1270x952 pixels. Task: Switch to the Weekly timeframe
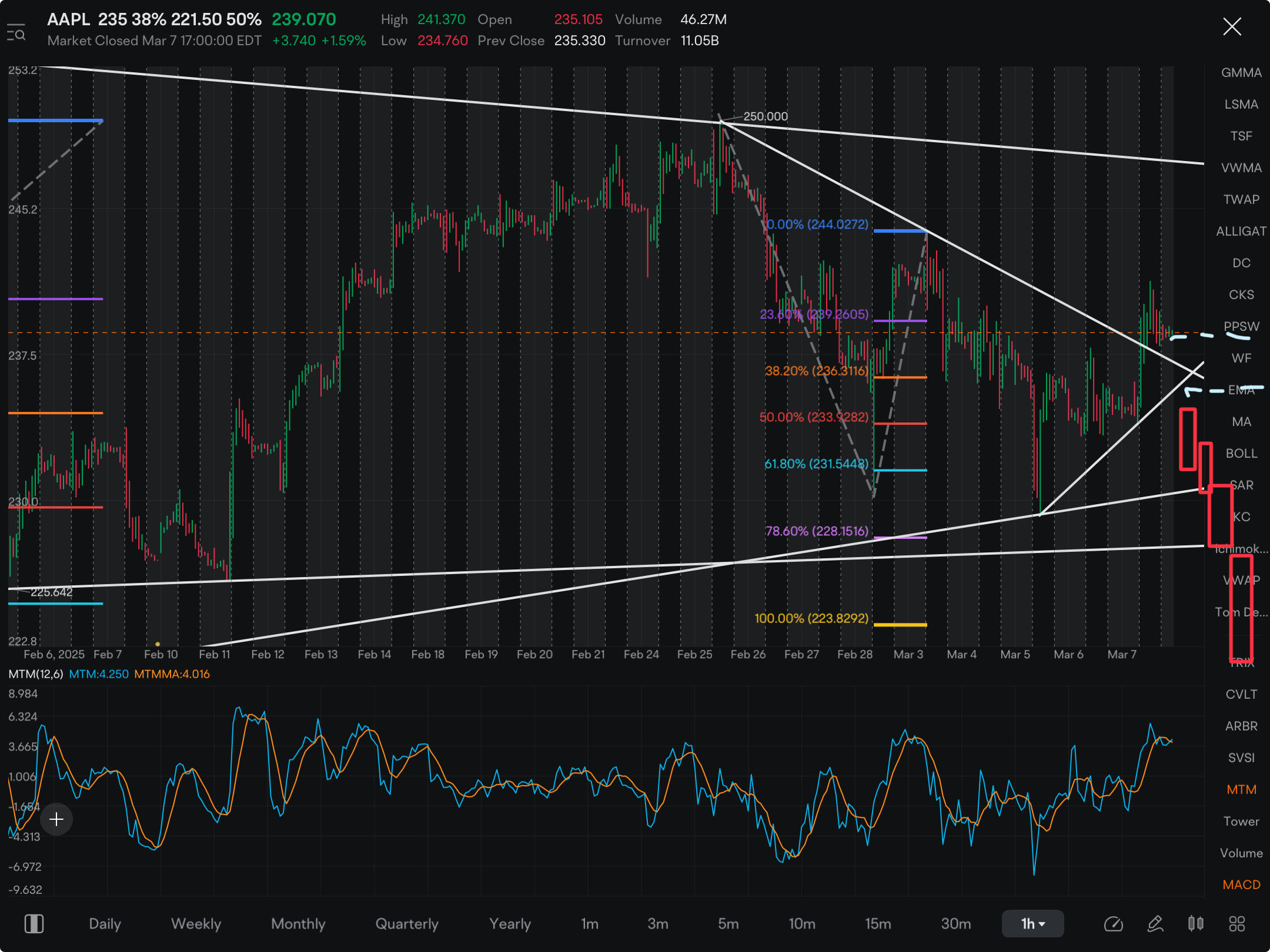point(196,924)
